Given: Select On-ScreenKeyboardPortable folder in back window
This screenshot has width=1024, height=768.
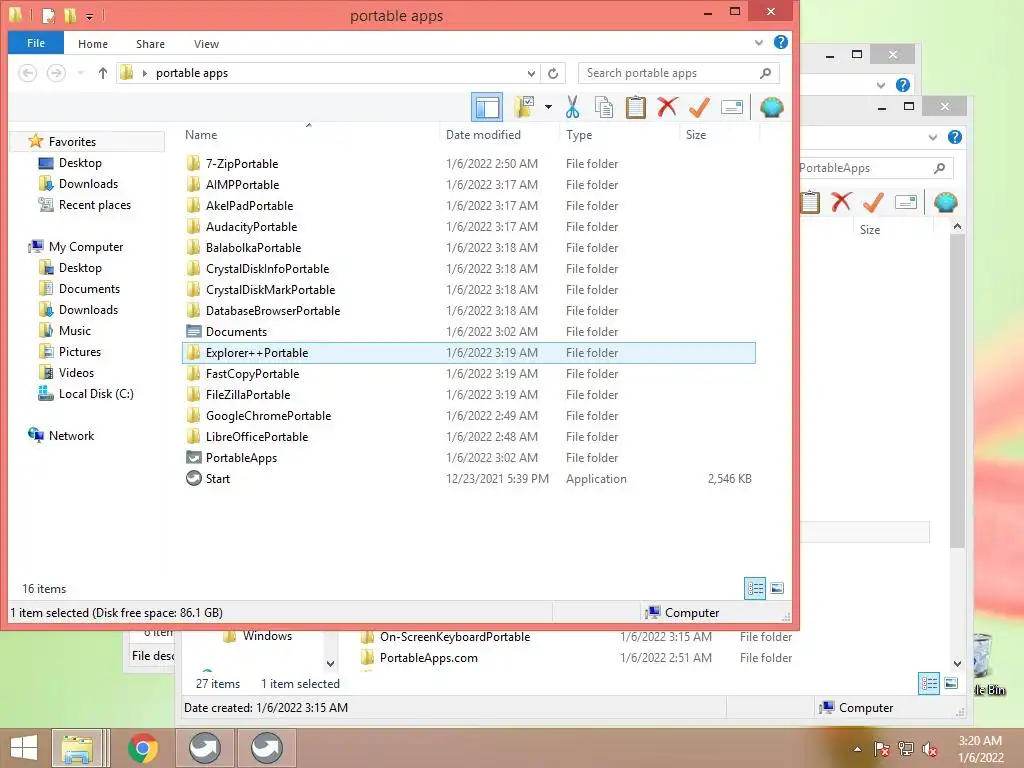Looking at the screenshot, I should (x=455, y=637).
